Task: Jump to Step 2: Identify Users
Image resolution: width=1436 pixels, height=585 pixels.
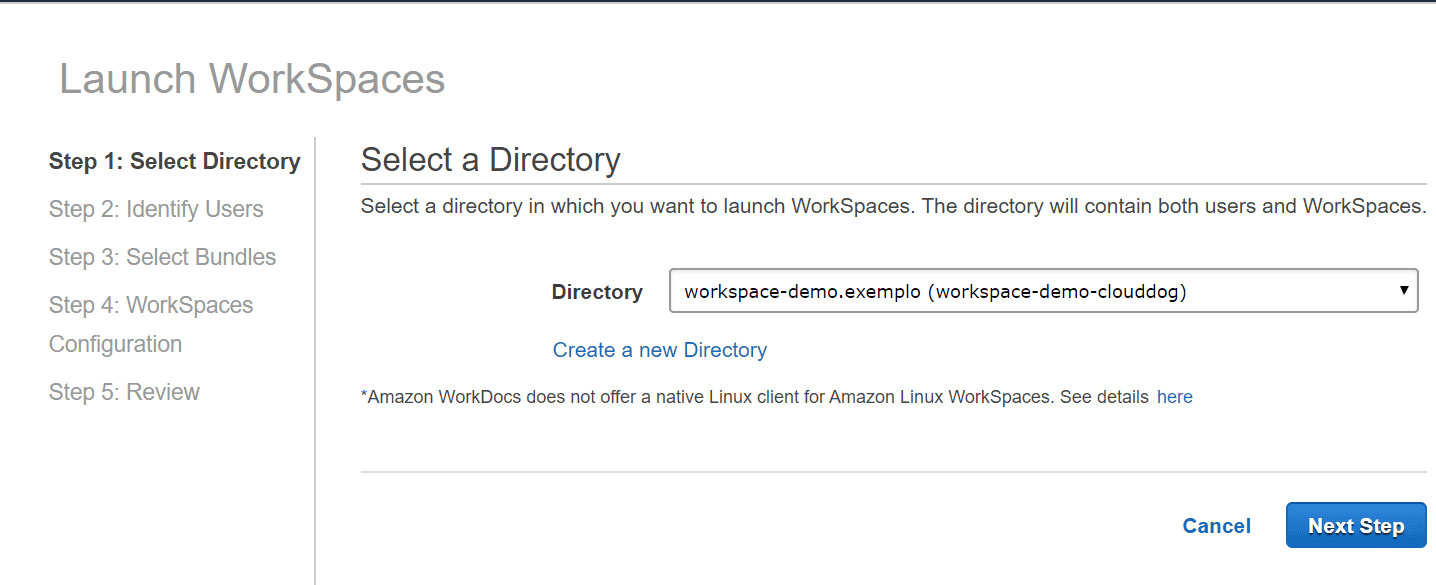Action: (x=156, y=209)
